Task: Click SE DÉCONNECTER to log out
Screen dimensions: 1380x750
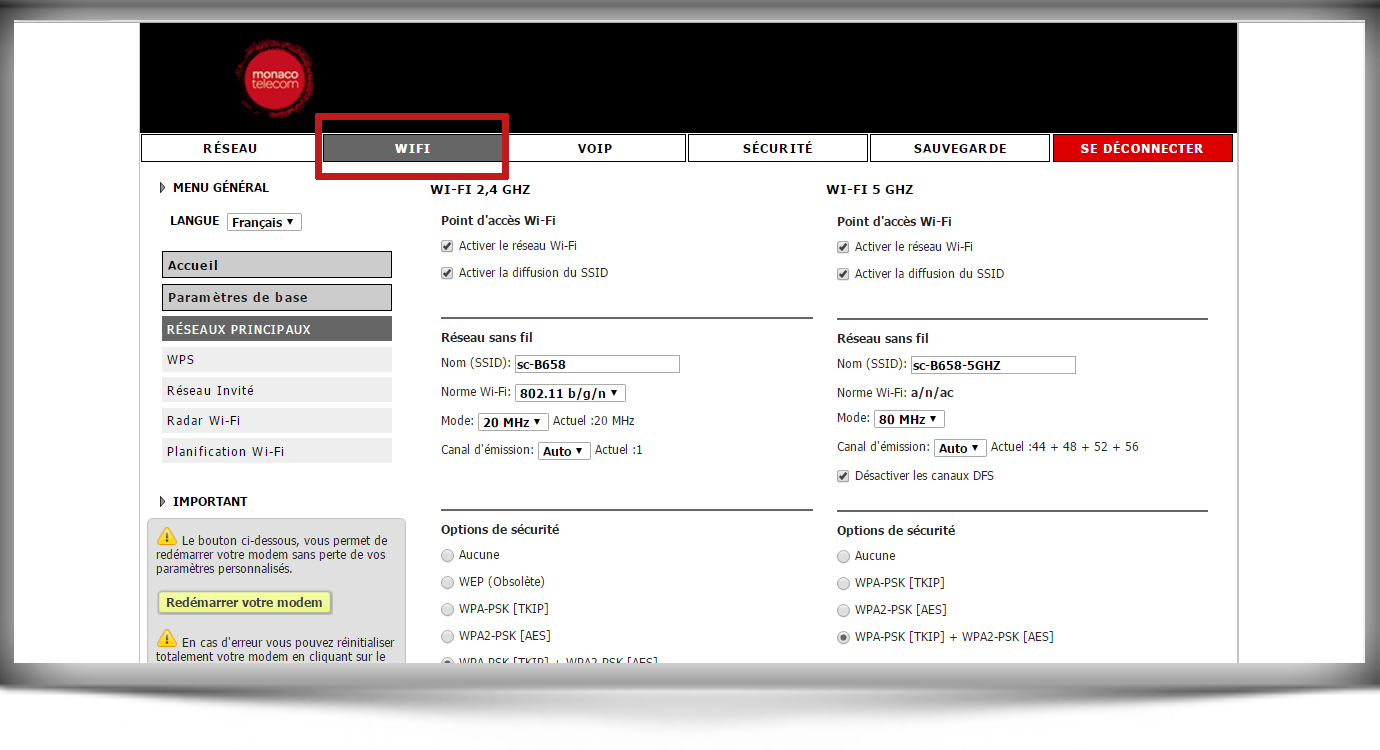Action: coord(1142,148)
